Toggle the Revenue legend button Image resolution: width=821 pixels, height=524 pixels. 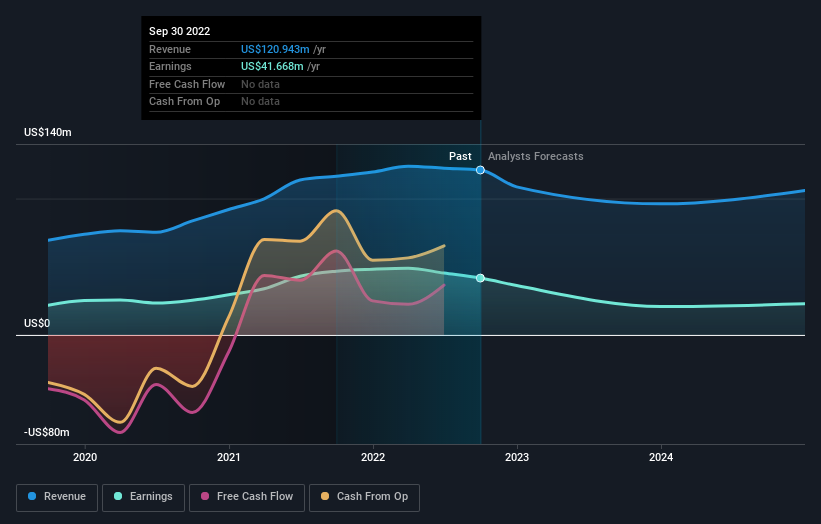click(57, 497)
